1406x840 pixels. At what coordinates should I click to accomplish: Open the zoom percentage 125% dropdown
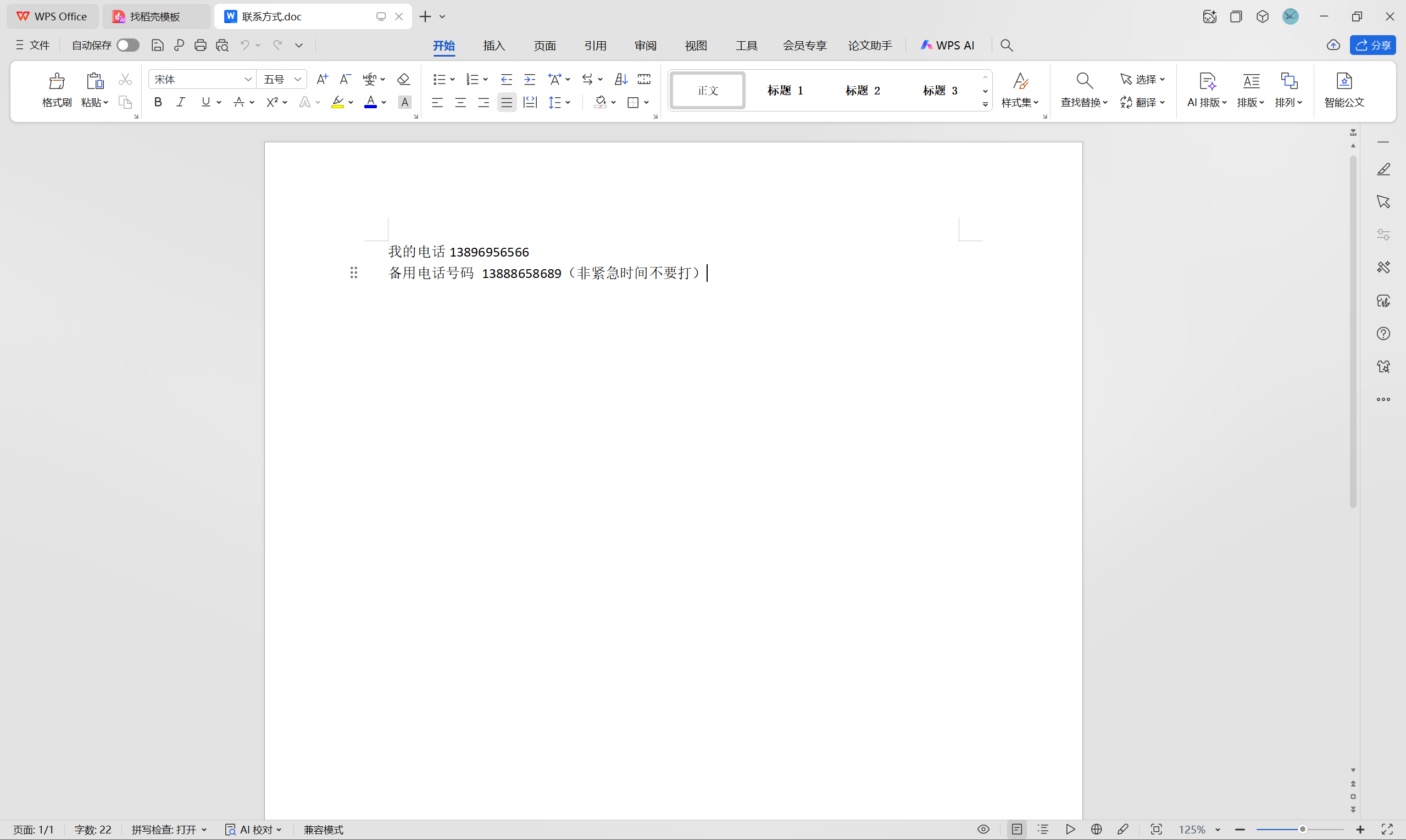[1218, 830]
